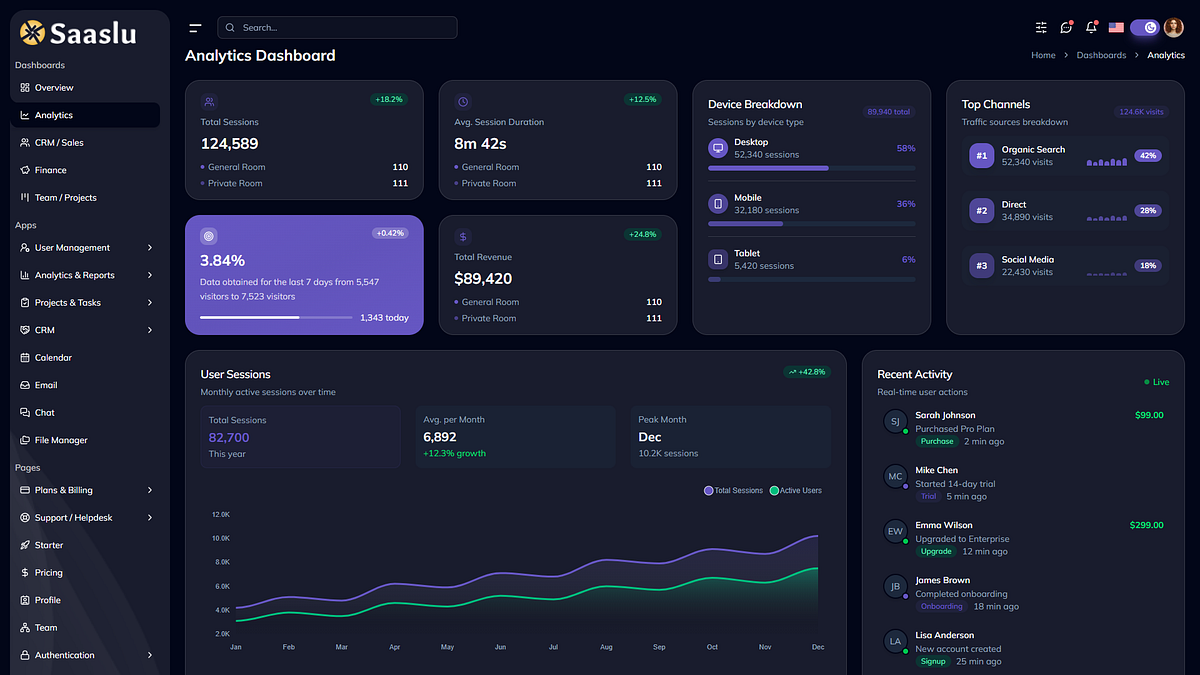Expand the Authentication chevron
The width and height of the screenshot is (1200, 675).
(150, 655)
